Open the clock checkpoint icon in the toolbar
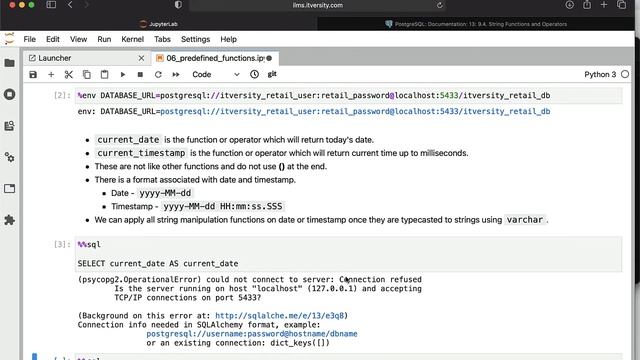 pos(254,74)
